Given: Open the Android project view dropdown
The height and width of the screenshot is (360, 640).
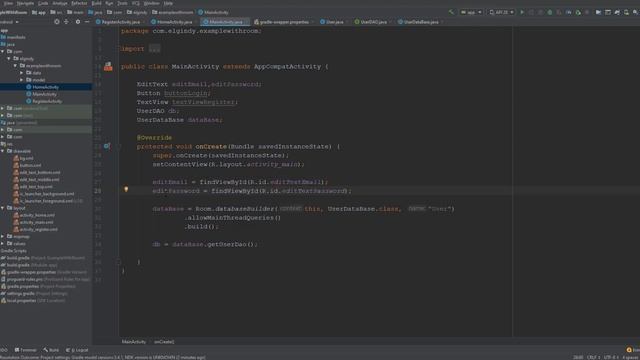Looking at the screenshot, I should pyautogui.click(x=9, y=22).
